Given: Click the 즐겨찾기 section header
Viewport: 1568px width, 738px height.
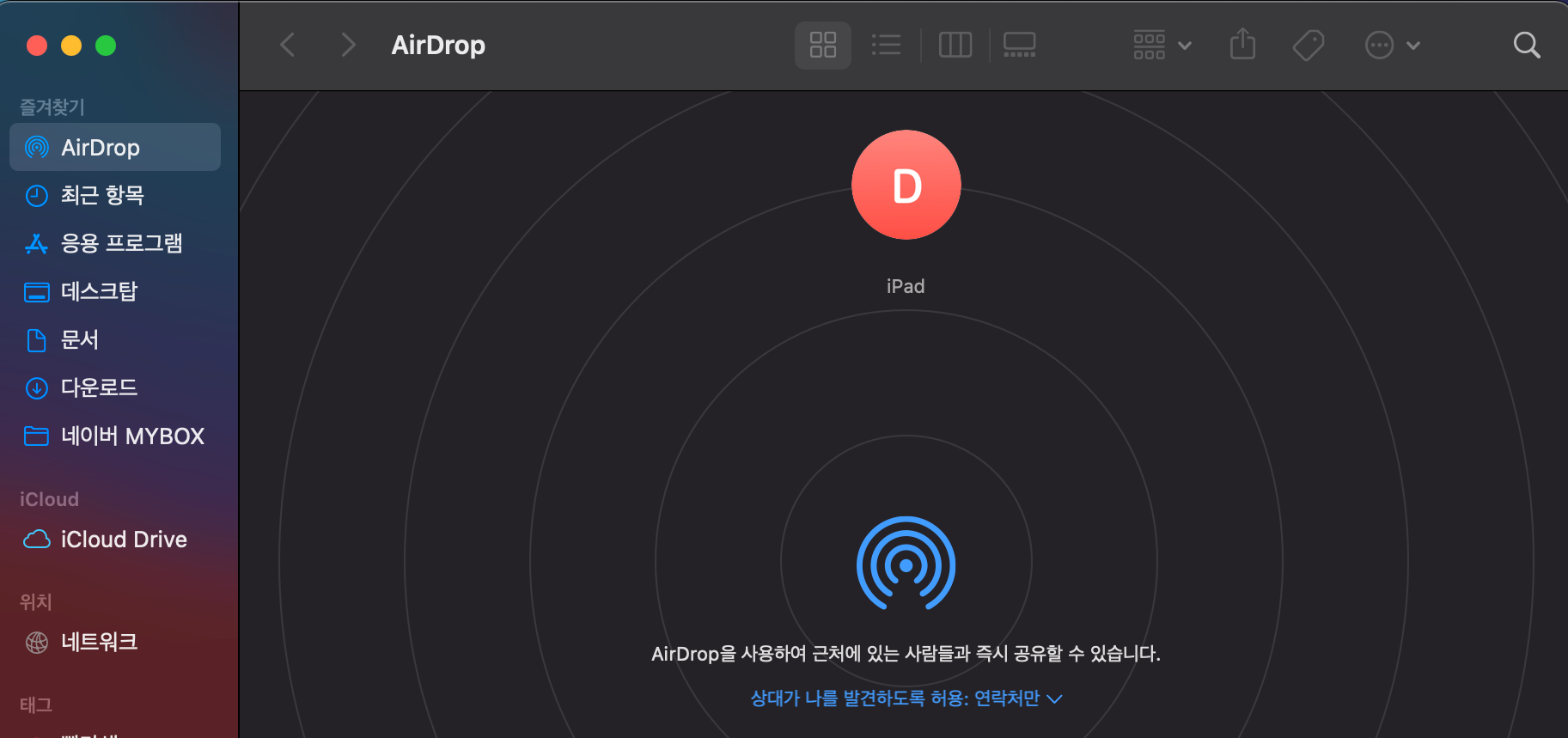Looking at the screenshot, I should pyautogui.click(x=52, y=107).
